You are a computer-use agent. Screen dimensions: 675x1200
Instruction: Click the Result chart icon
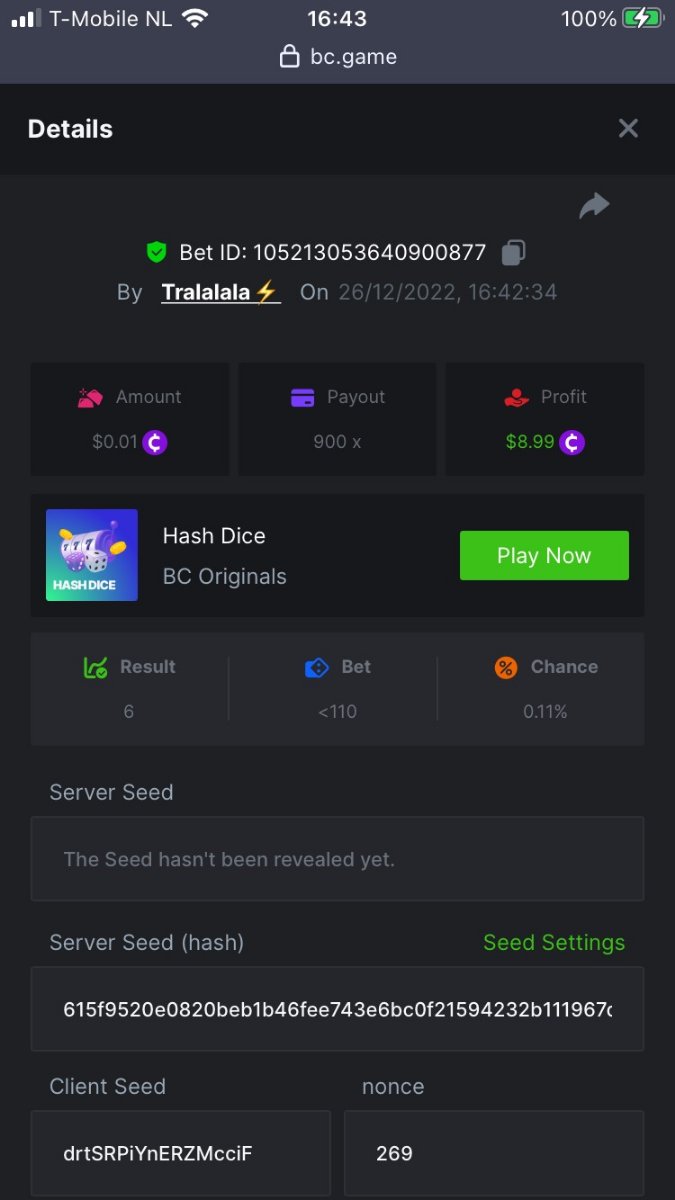pos(96,667)
